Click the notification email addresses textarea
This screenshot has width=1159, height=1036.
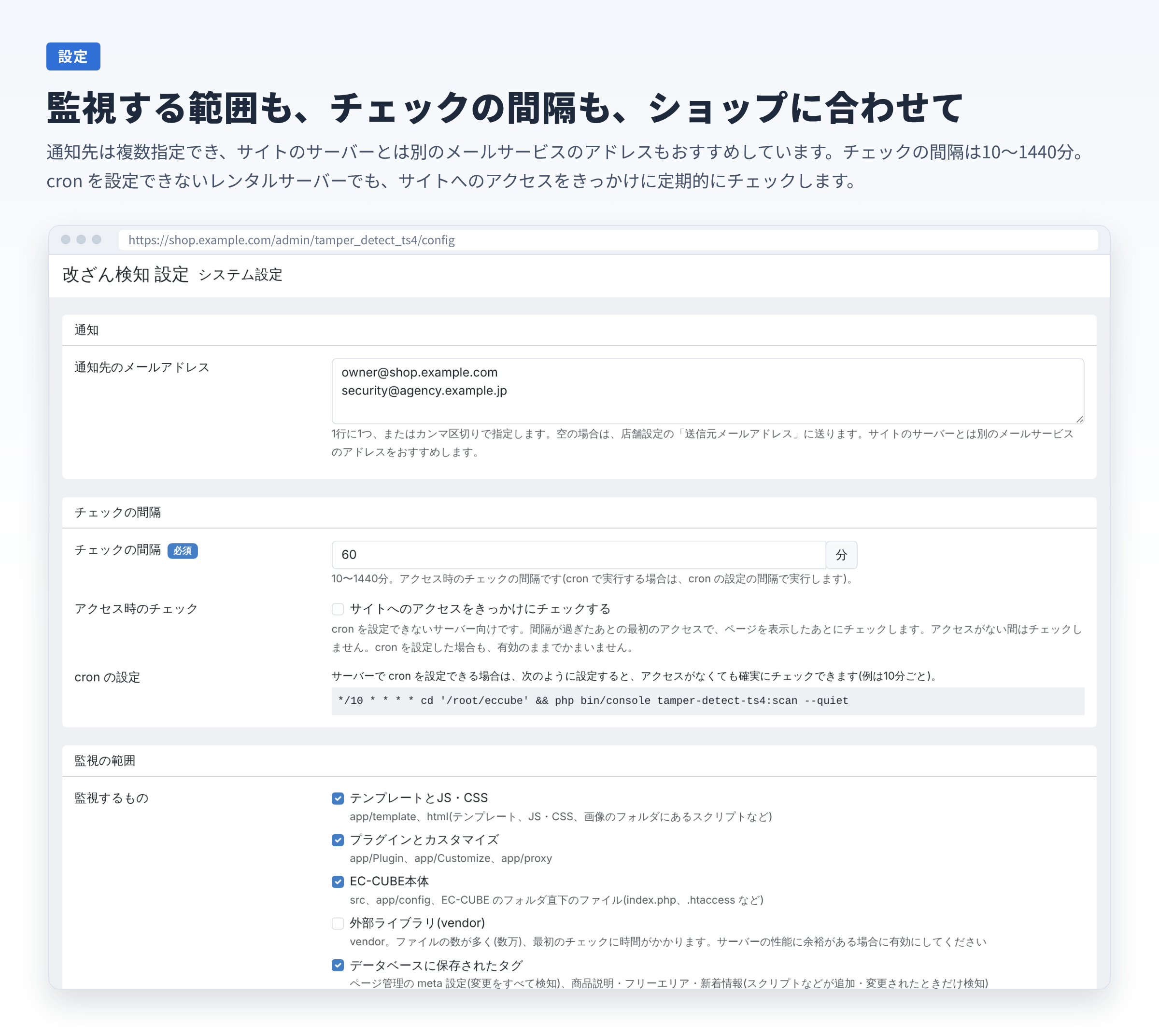708,391
